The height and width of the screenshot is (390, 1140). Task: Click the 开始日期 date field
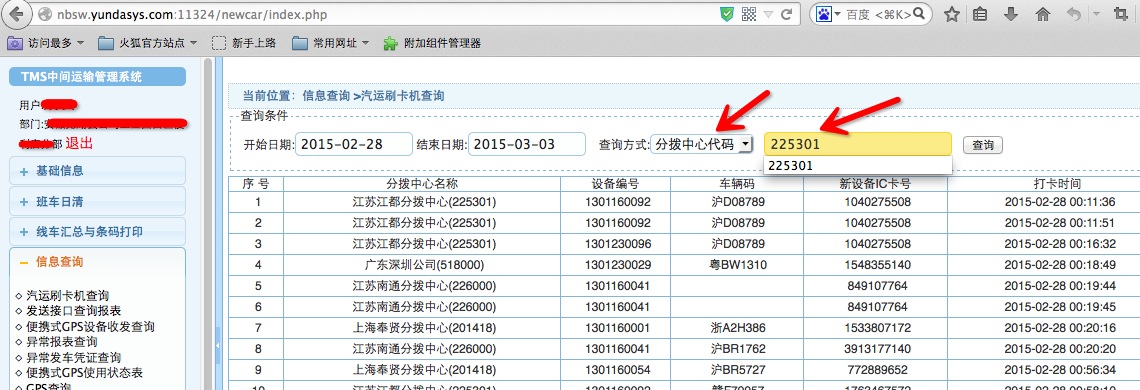[x=354, y=144]
